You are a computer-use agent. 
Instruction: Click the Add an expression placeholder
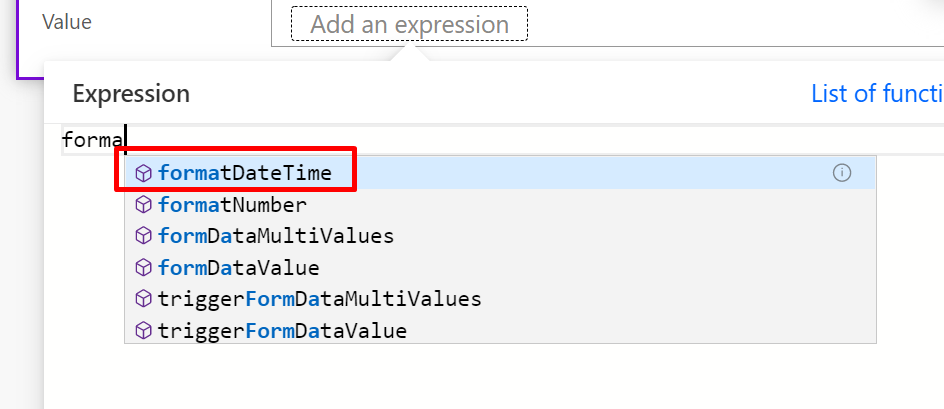[x=409, y=24]
